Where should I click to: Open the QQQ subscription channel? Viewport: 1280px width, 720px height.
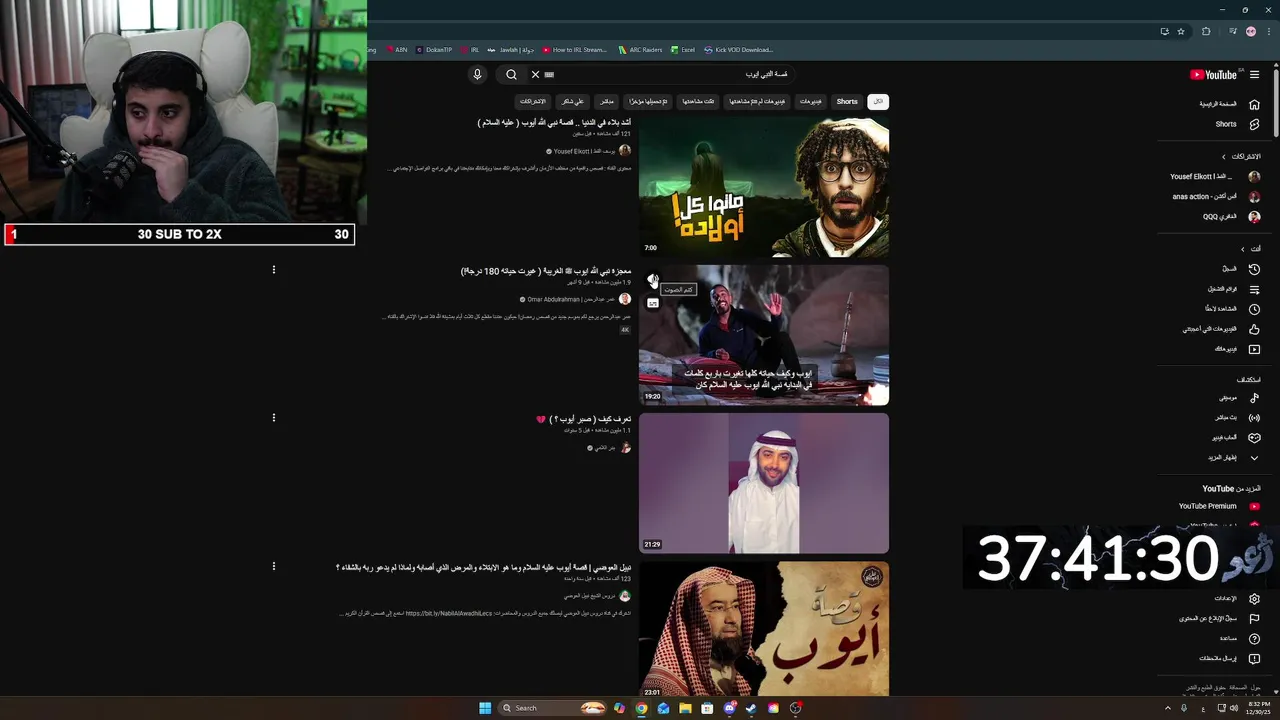pyautogui.click(x=1231, y=216)
